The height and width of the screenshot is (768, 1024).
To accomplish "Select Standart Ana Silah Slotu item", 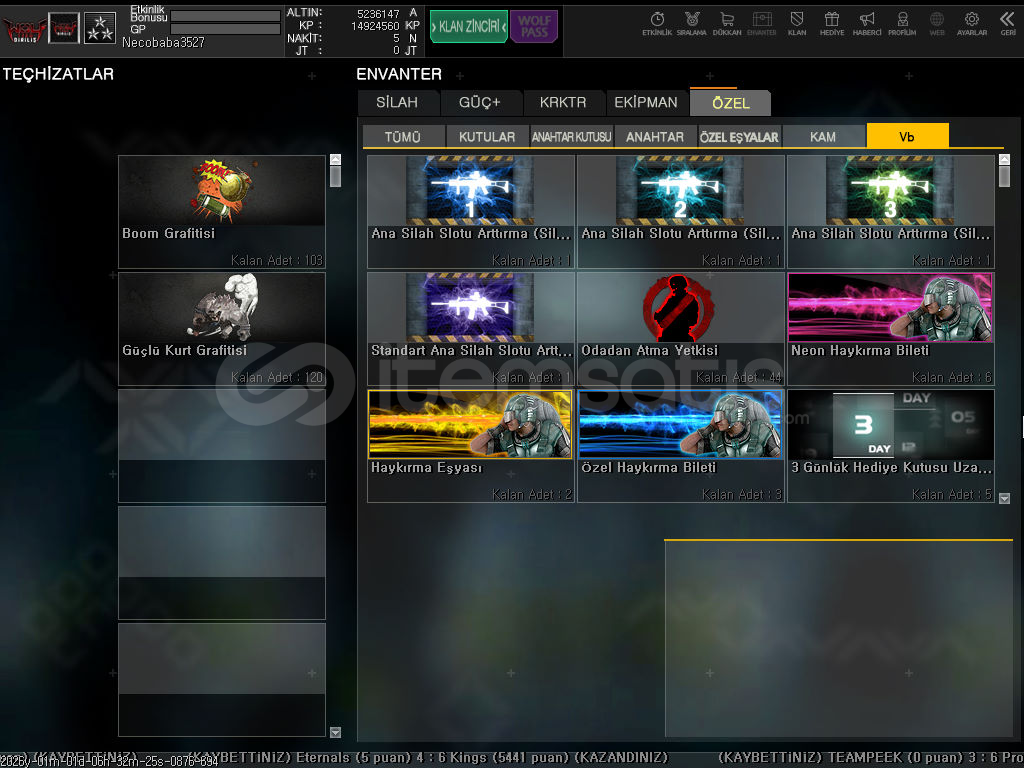I will [x=471, y=328].
